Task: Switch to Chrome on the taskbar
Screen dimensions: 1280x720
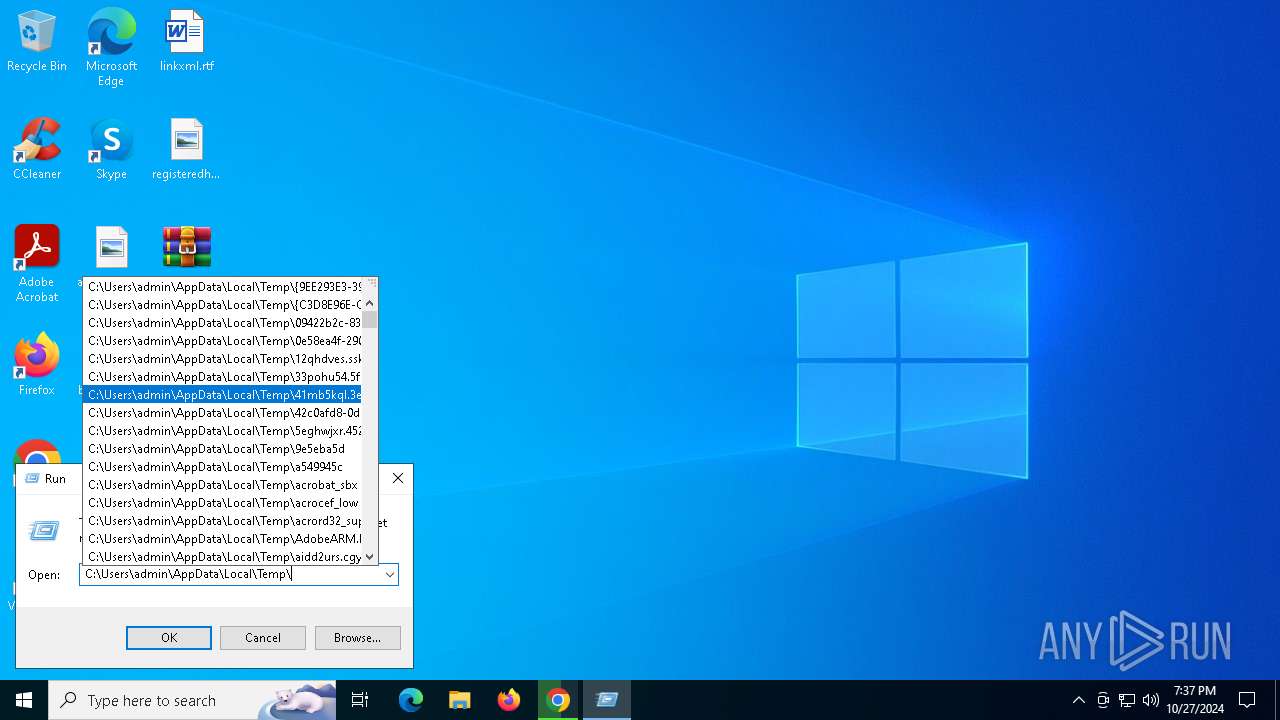Action: 558,700
